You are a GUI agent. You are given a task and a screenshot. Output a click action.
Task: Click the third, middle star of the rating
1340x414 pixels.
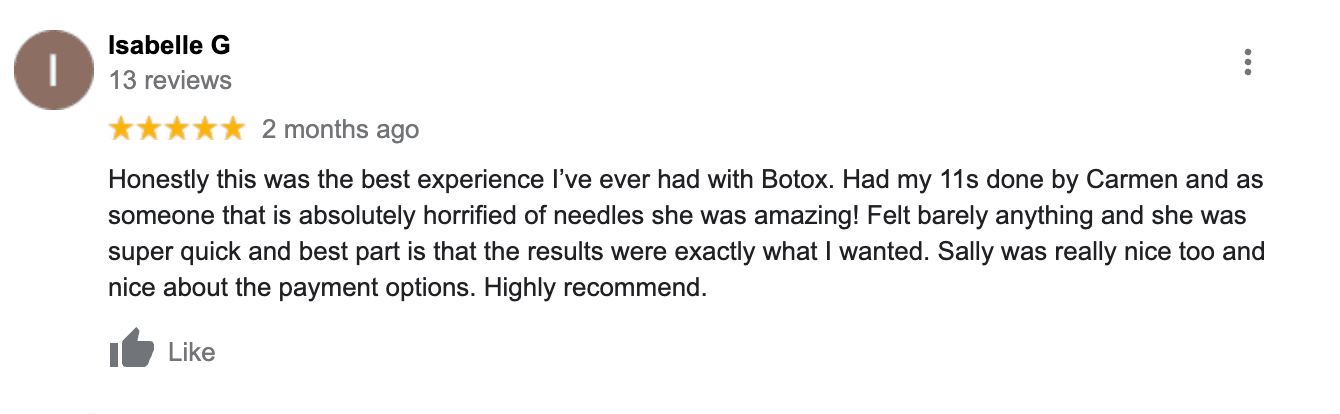[x=177, y=129]
